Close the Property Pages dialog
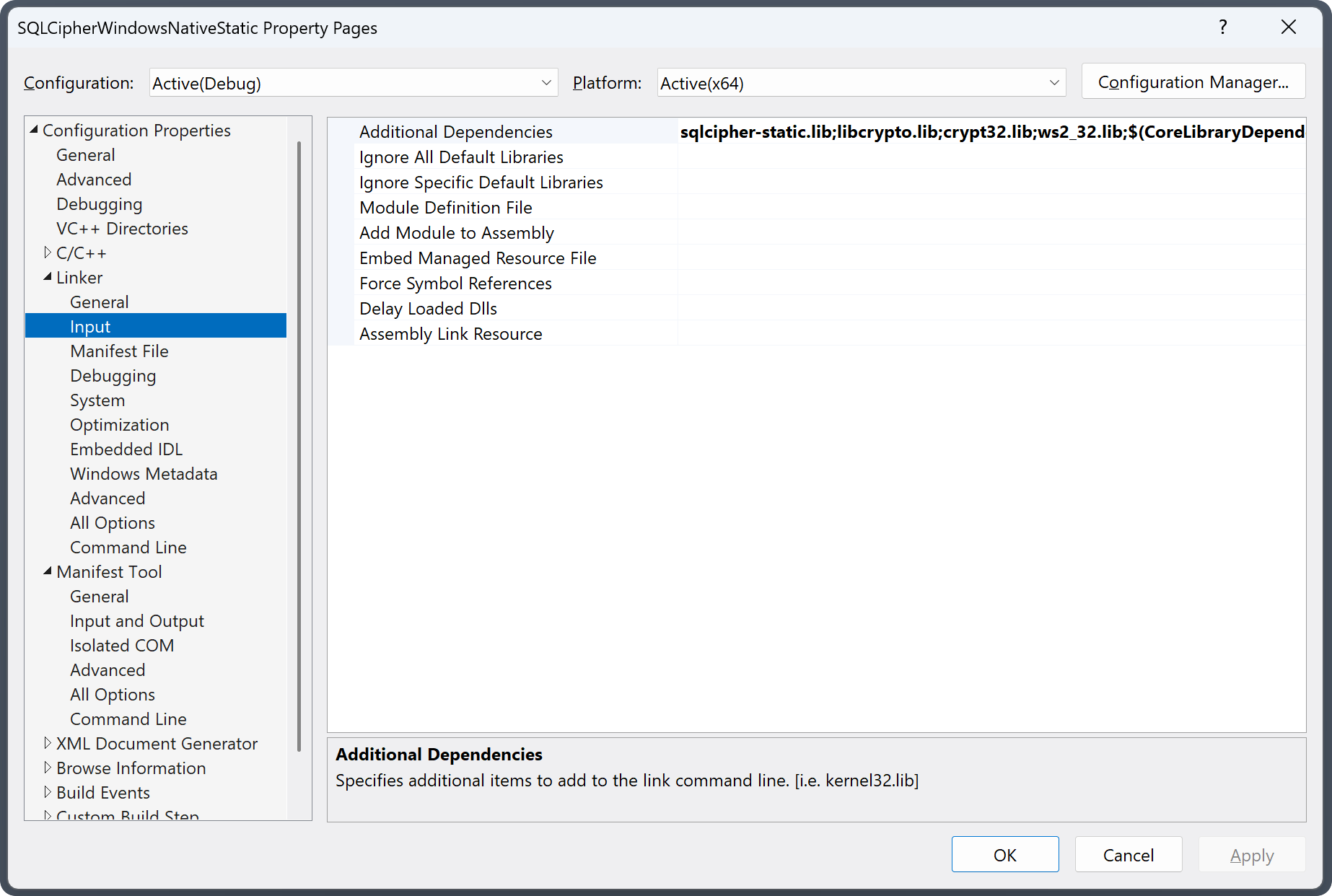Image resolution: width=1332 pixels, height=896 pixels. click(1288, 27)
